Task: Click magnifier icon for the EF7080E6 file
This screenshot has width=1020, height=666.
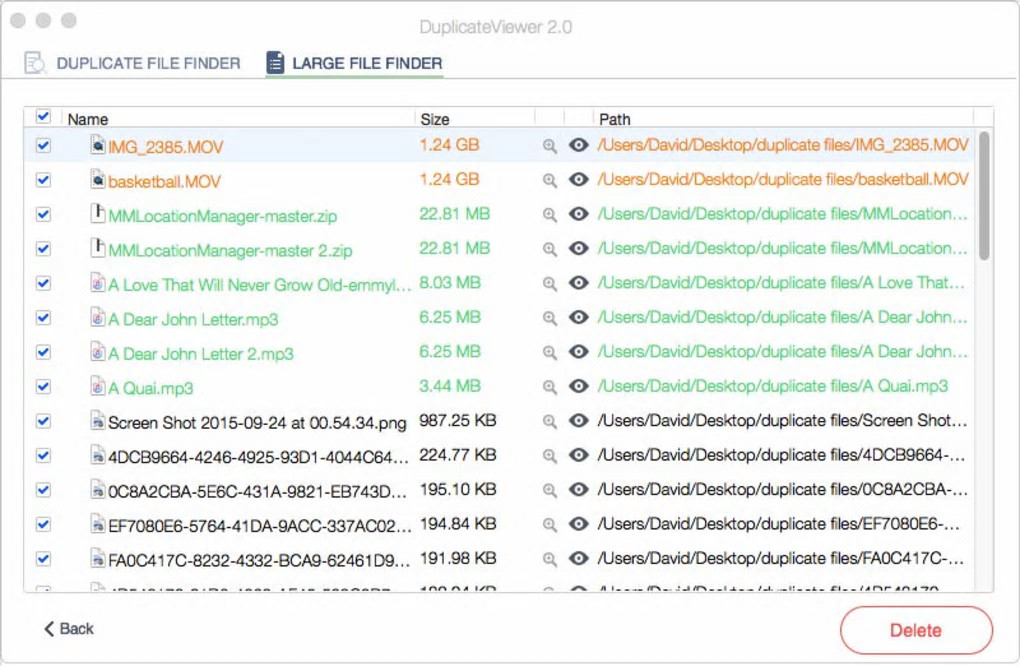Action: coord(550,525)
